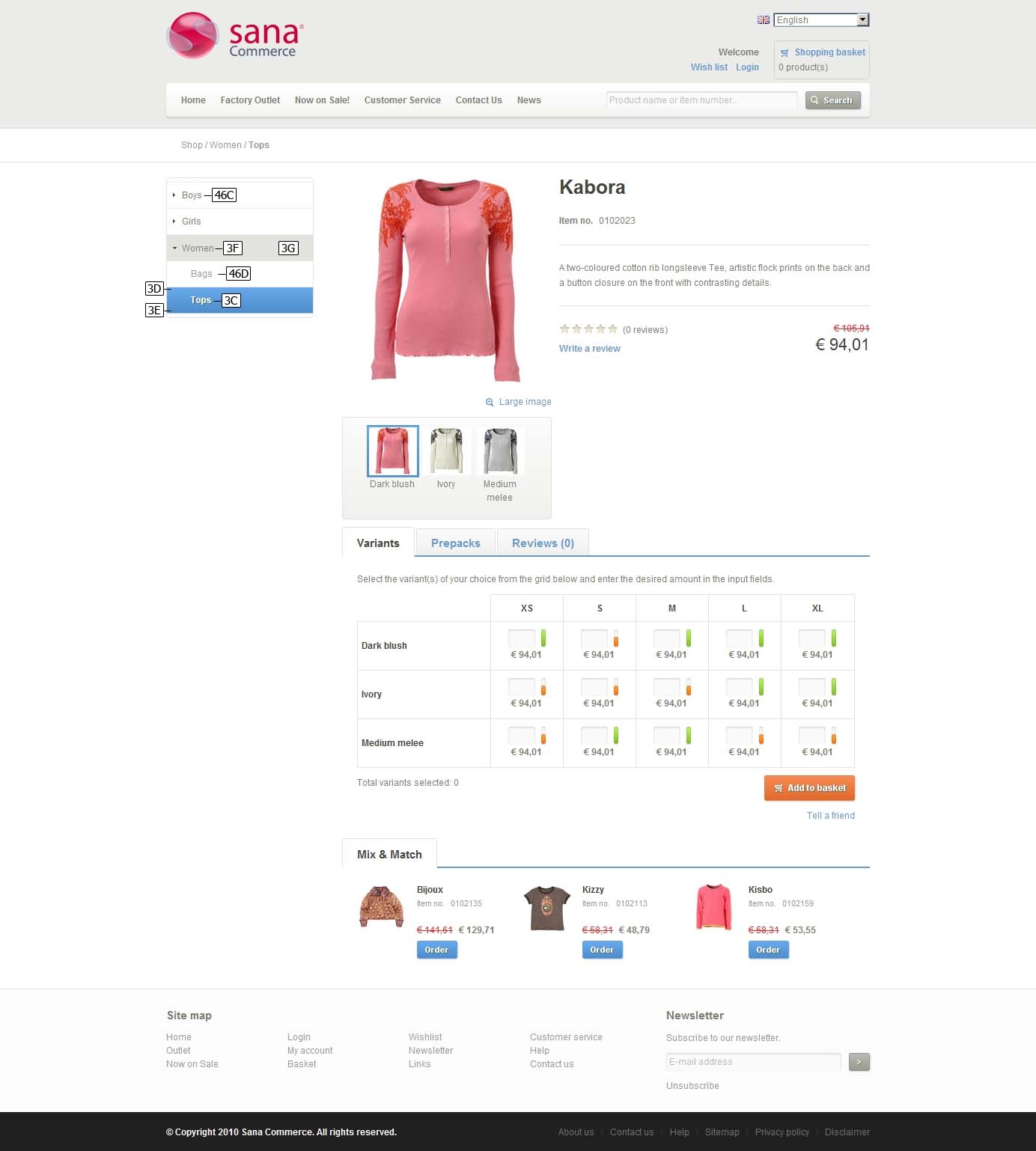Click the shopping basket cart icon

[784, 53]
